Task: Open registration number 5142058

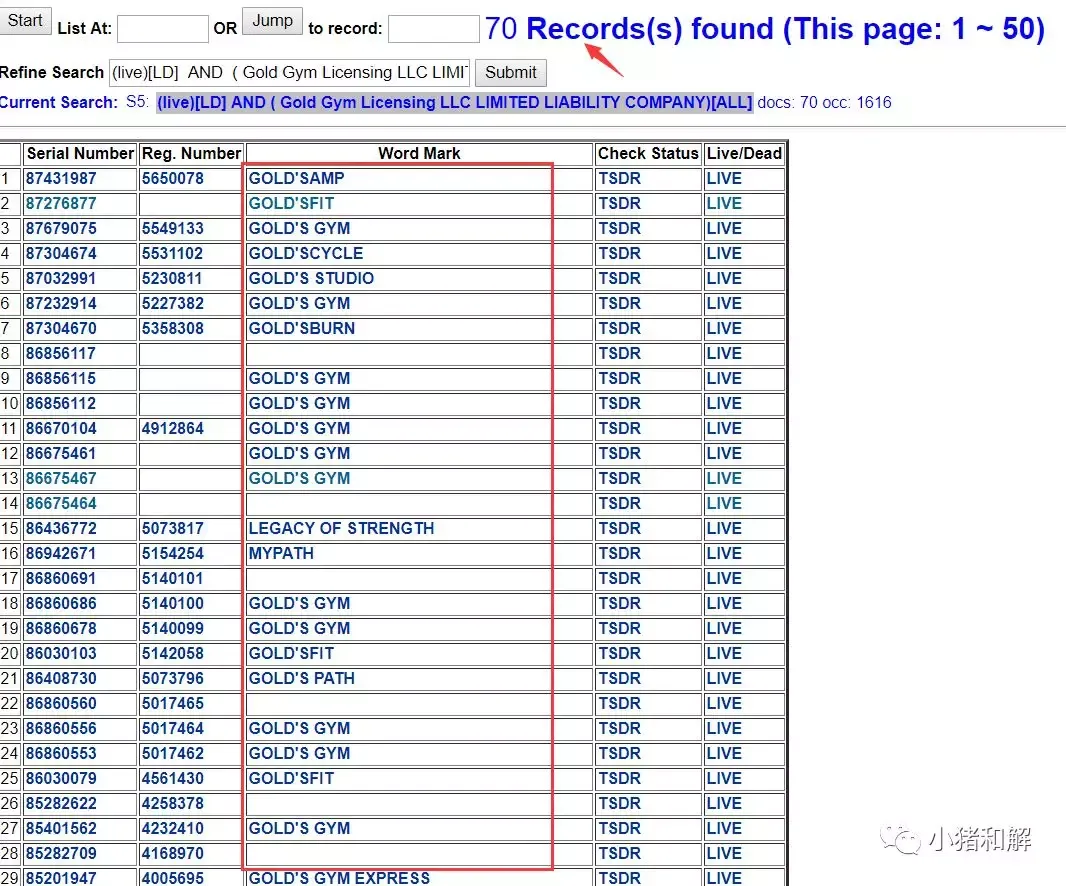Action: [173, 653]
